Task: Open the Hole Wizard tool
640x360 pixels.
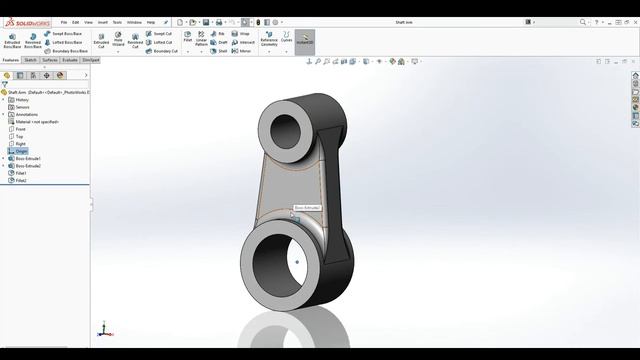Action: click(118, 39)
